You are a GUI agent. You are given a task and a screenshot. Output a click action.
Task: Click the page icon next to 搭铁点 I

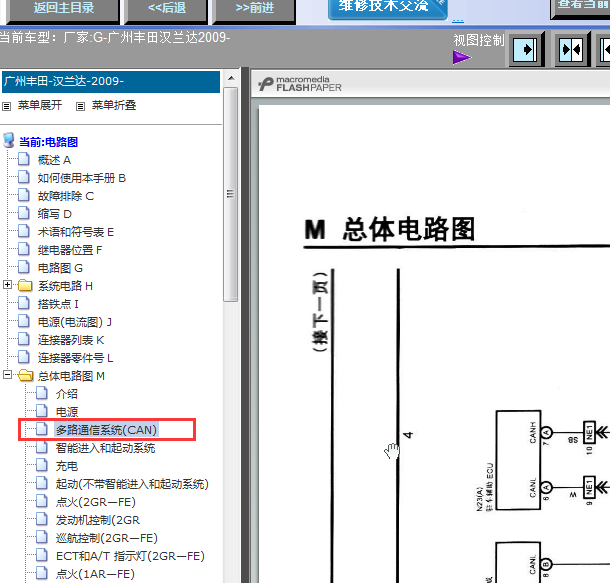coord(24,303)
